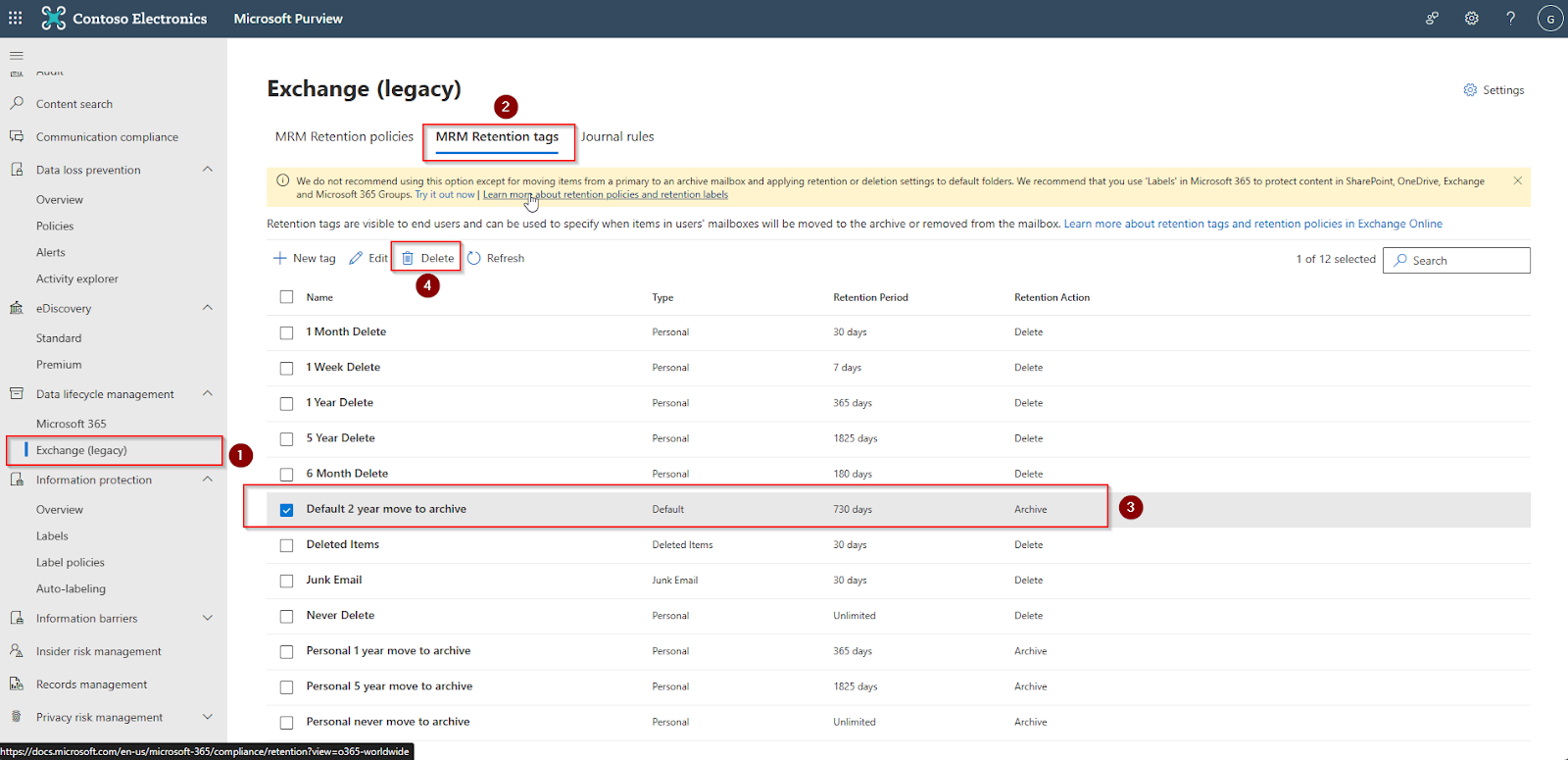Click the info icon in warning banner
1568x760 pixels.
click(x=283, y=180)
